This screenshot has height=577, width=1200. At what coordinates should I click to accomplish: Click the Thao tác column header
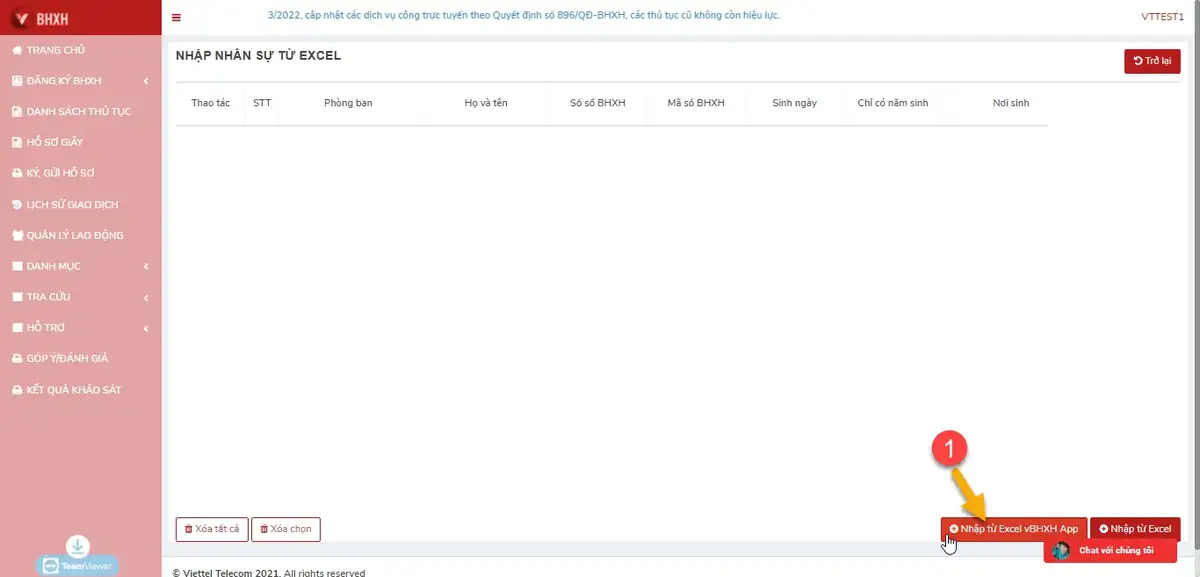click(210, 103)
